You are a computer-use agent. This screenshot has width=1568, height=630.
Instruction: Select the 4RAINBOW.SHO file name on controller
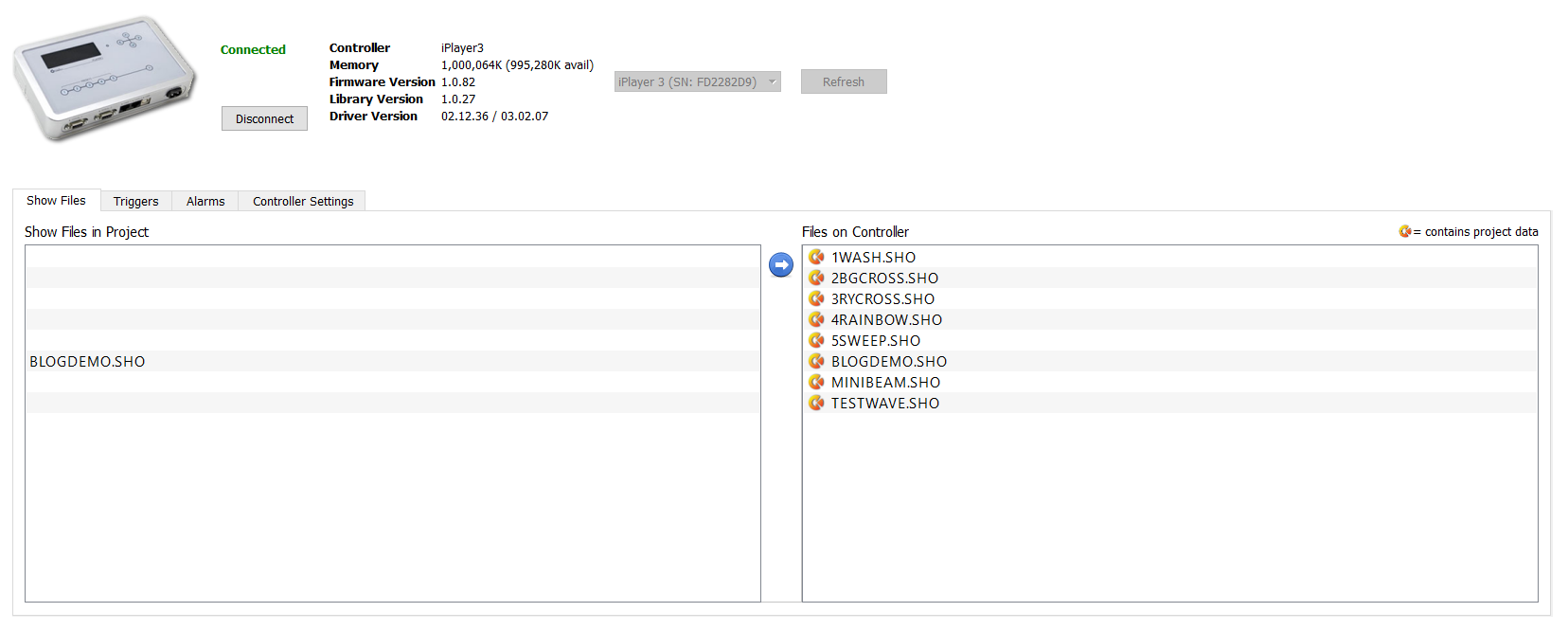886,320
